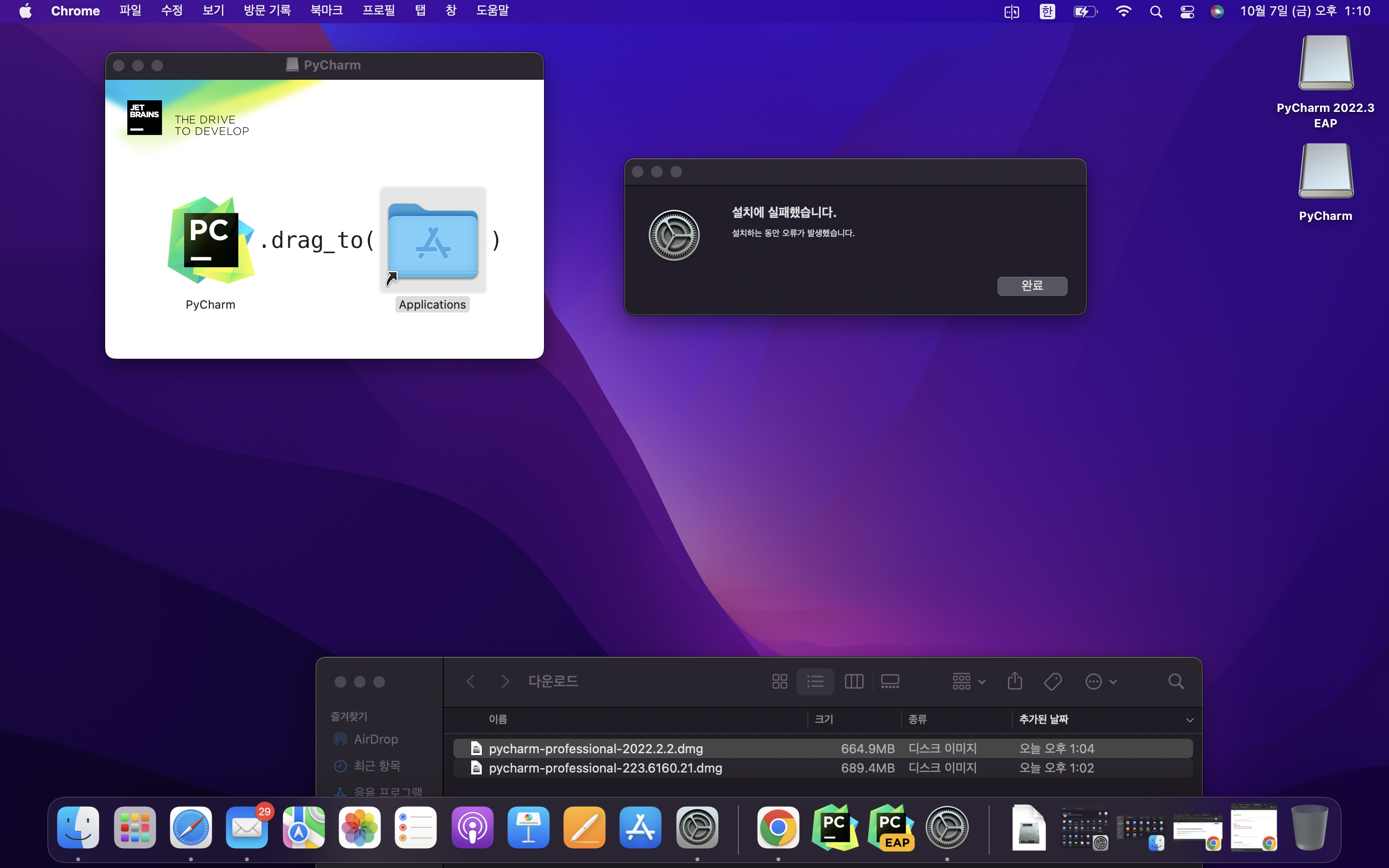
Task: Go back in Finder Downloads window
Action: 471,681
